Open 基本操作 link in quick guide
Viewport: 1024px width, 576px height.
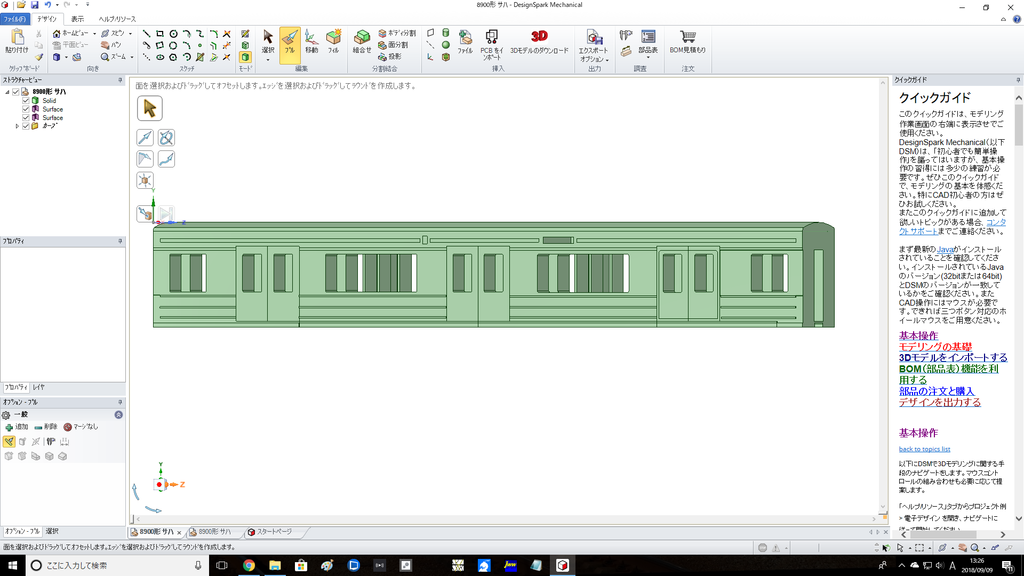point(918,336)
